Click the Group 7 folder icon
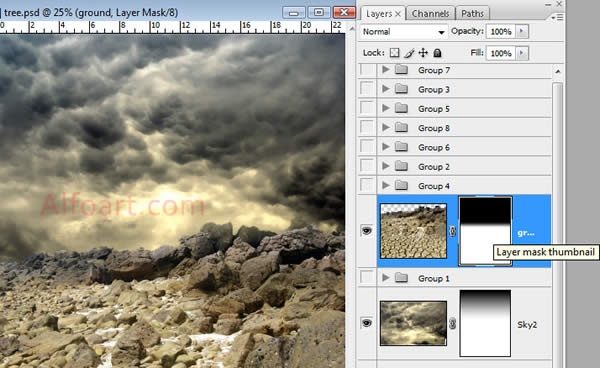 click(401, 70)
